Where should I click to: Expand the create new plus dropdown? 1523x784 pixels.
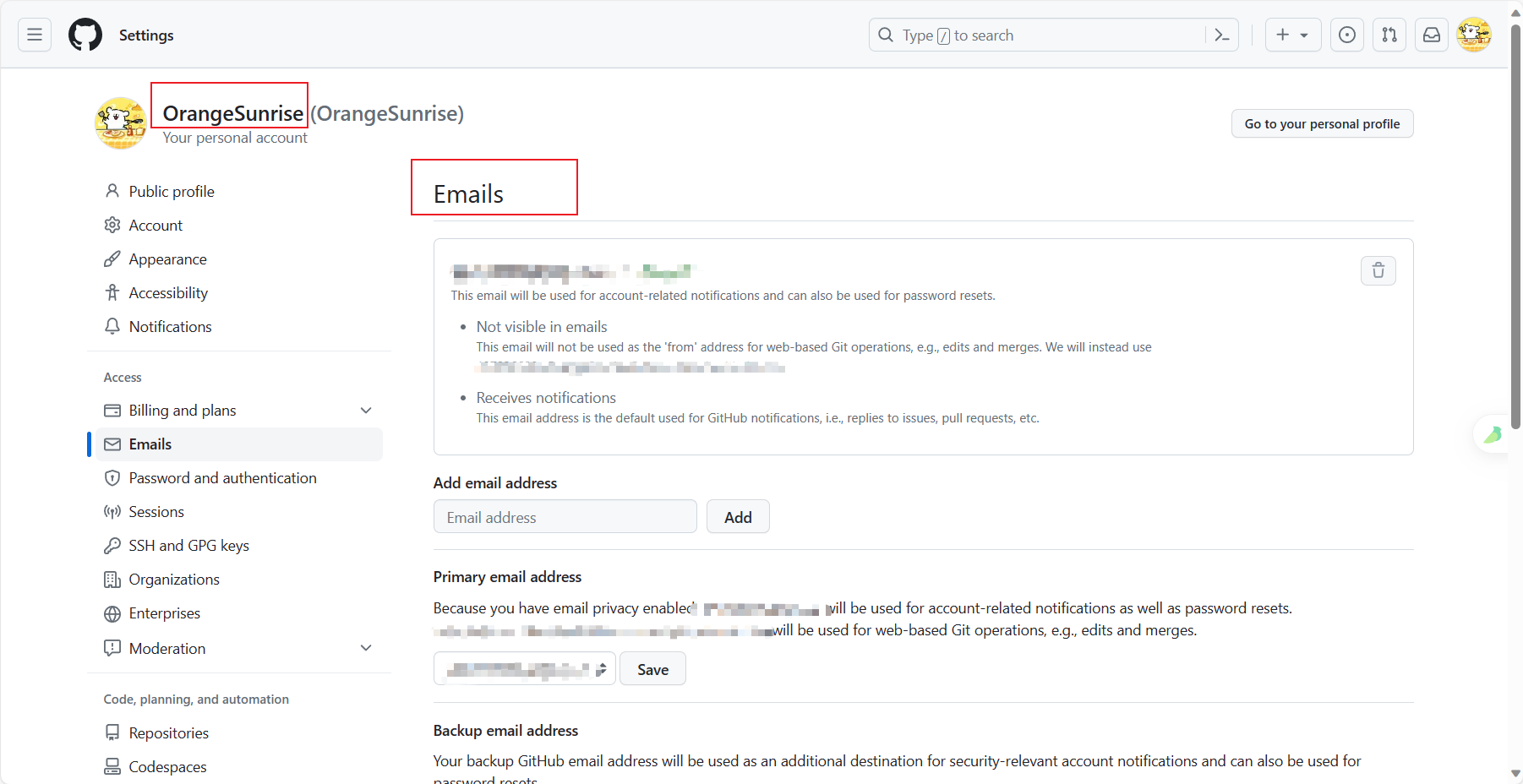pyautogui.click(x=1293, y=35)
